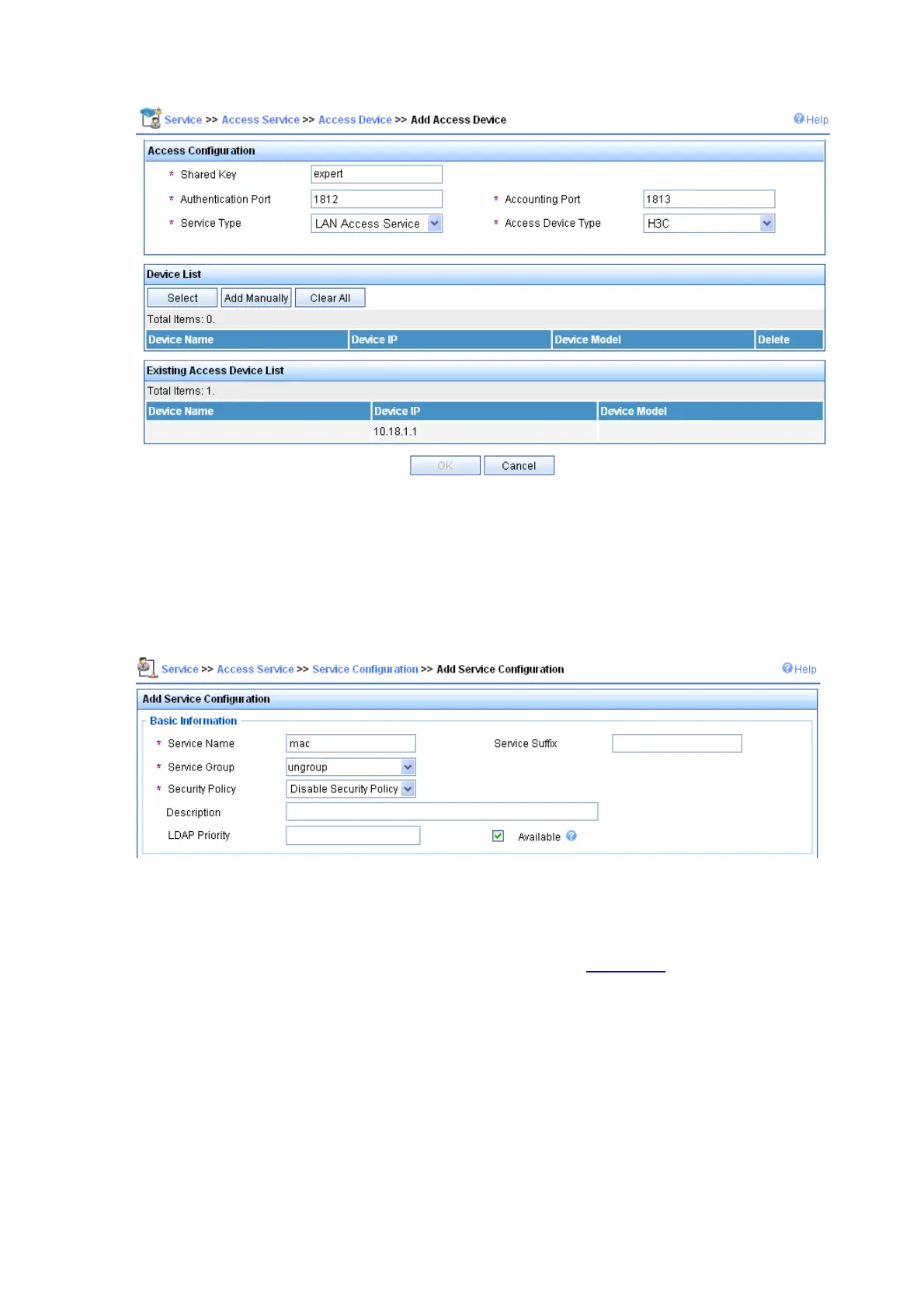Click the Add Manually button
This screenshot has height=1308, width=924.
(256, 298)
